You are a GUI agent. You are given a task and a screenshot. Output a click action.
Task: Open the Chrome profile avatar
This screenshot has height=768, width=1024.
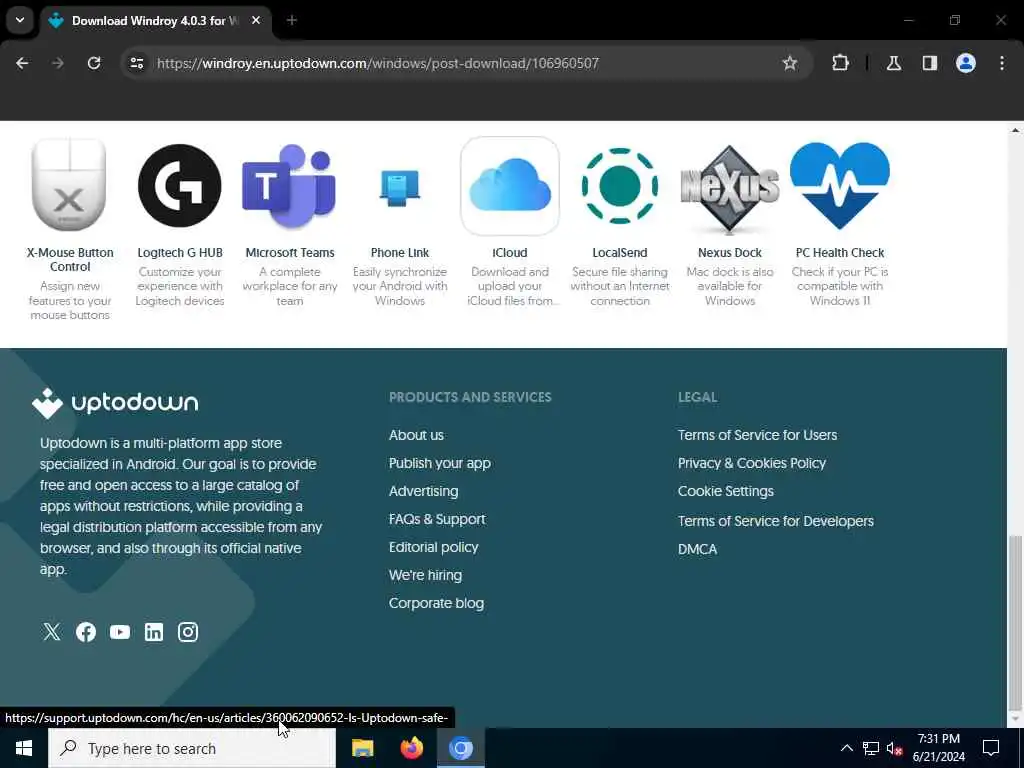(966, 63)
